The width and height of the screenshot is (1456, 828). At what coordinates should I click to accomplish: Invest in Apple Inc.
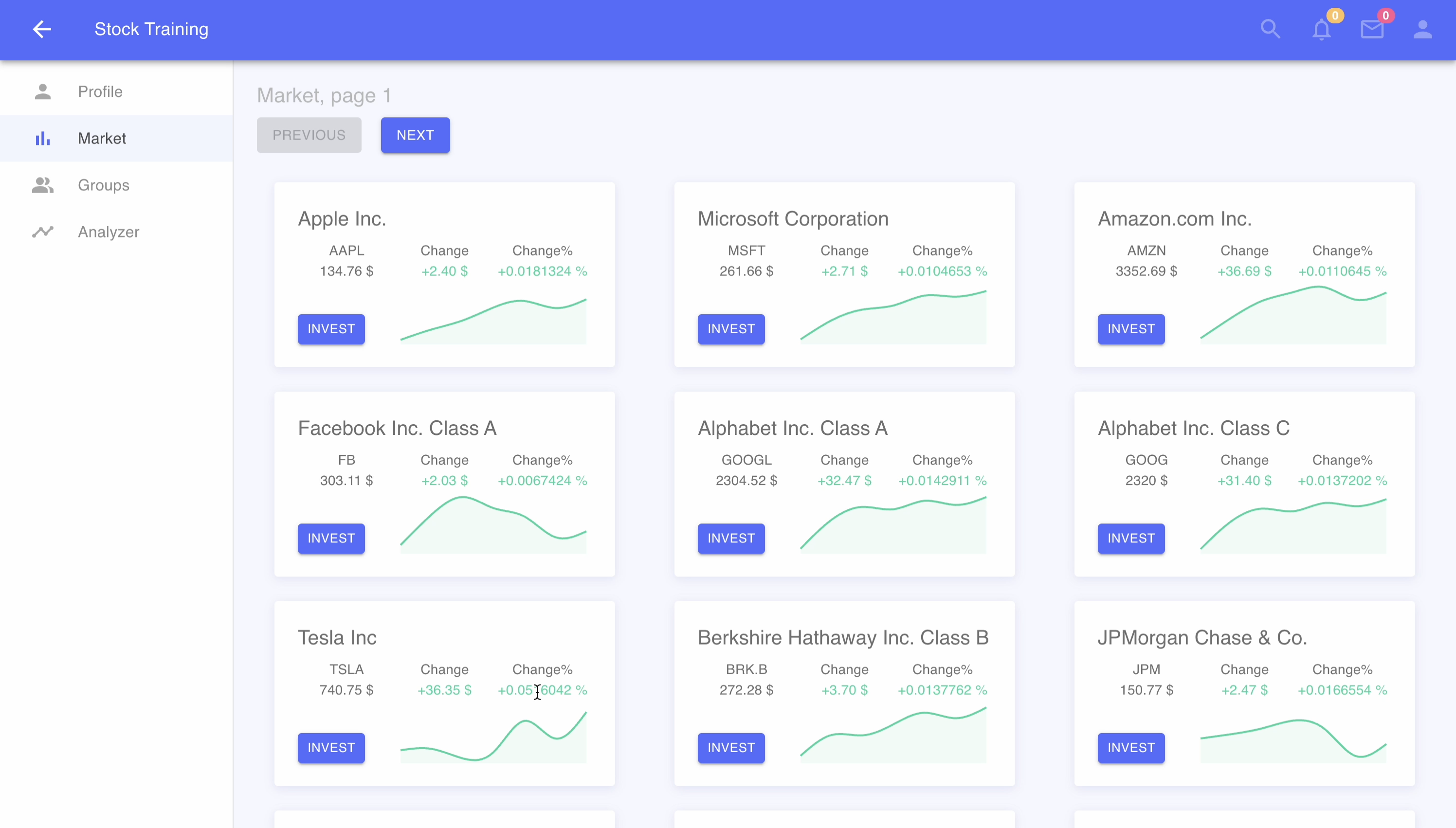click(x=331, y=329)
